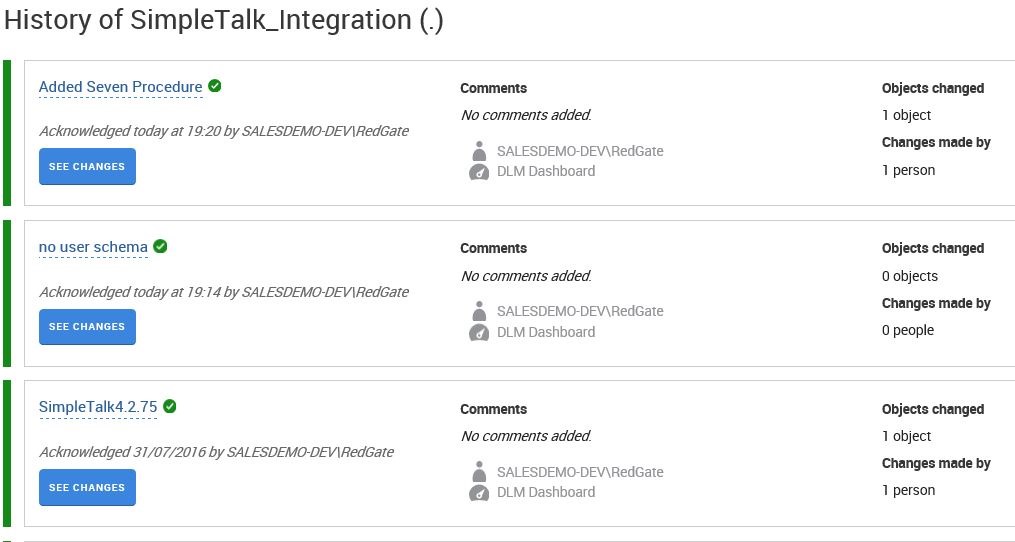Click person icon in SimpleTalk4.2.75 entry
This screenshot has width=1015, height=542.
pyautogui.click(x=479, y=471)
